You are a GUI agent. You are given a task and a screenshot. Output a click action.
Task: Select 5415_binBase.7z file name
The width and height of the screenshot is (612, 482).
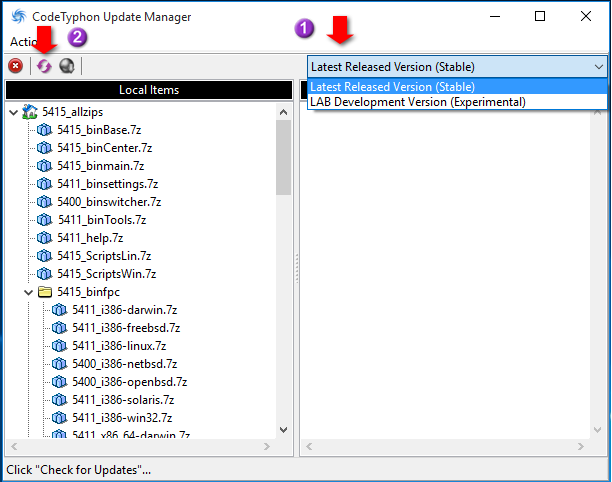tap(99, 130)
